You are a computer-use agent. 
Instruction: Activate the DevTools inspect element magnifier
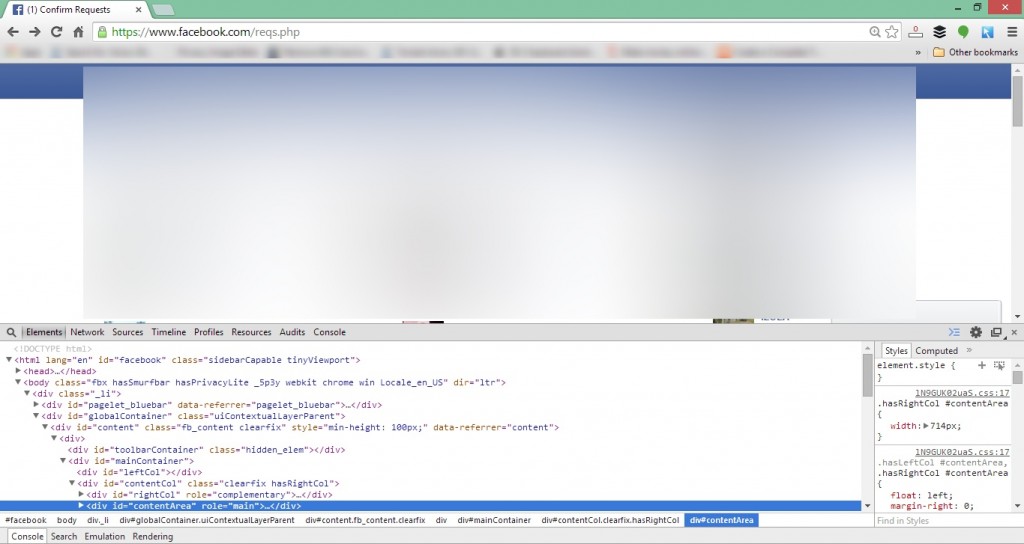[11, 332]
